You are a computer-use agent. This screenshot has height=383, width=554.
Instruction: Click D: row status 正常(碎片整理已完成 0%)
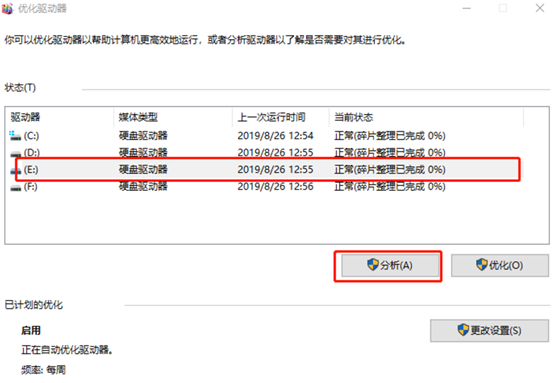click(390, 153)
